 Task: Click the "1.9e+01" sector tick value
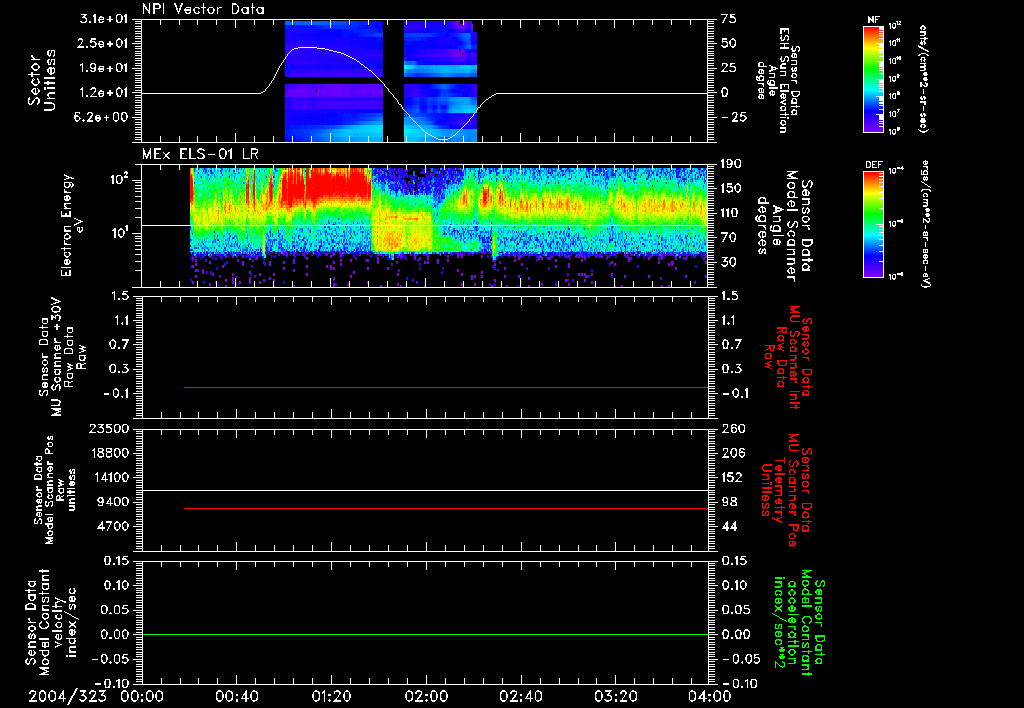point(103,68)
